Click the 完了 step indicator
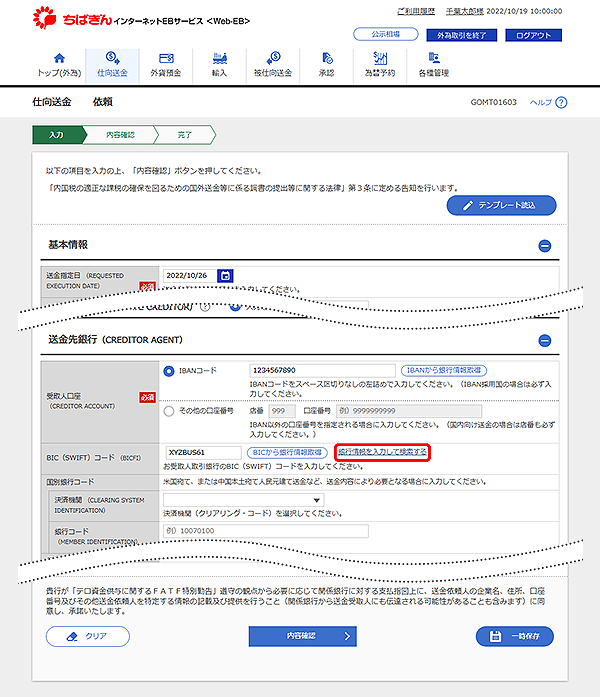600x697 pixels. click(185, 135)
